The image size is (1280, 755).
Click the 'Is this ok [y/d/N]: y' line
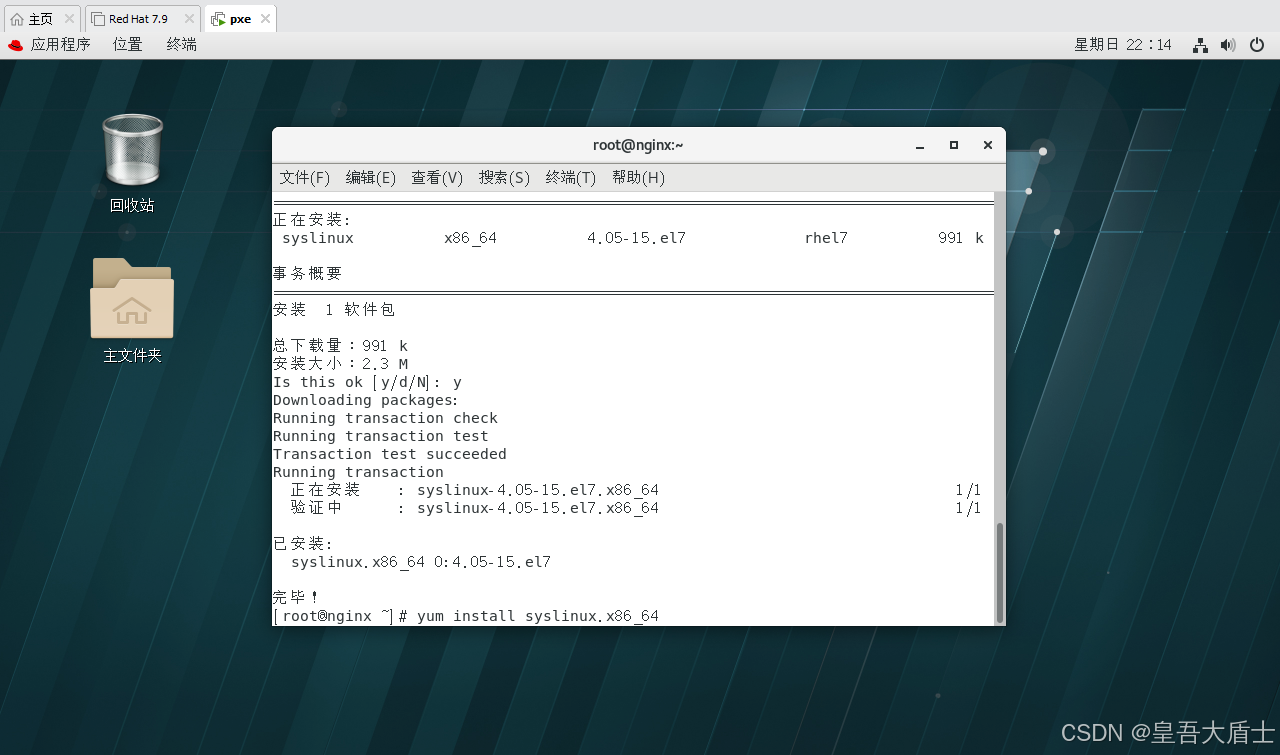[367, 382]
